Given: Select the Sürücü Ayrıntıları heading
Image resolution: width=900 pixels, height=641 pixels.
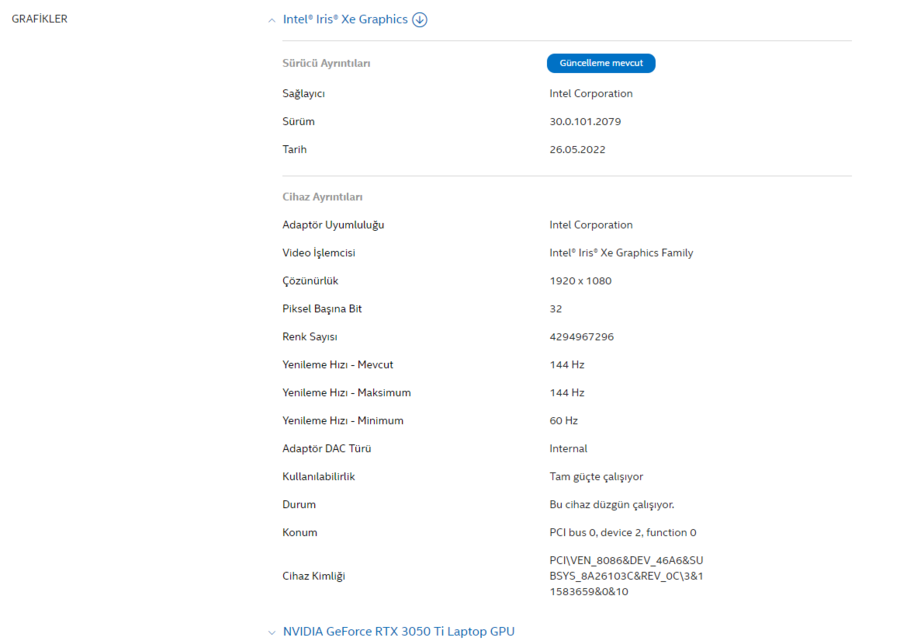Looking at the screenshot, I should coord(326,63).
